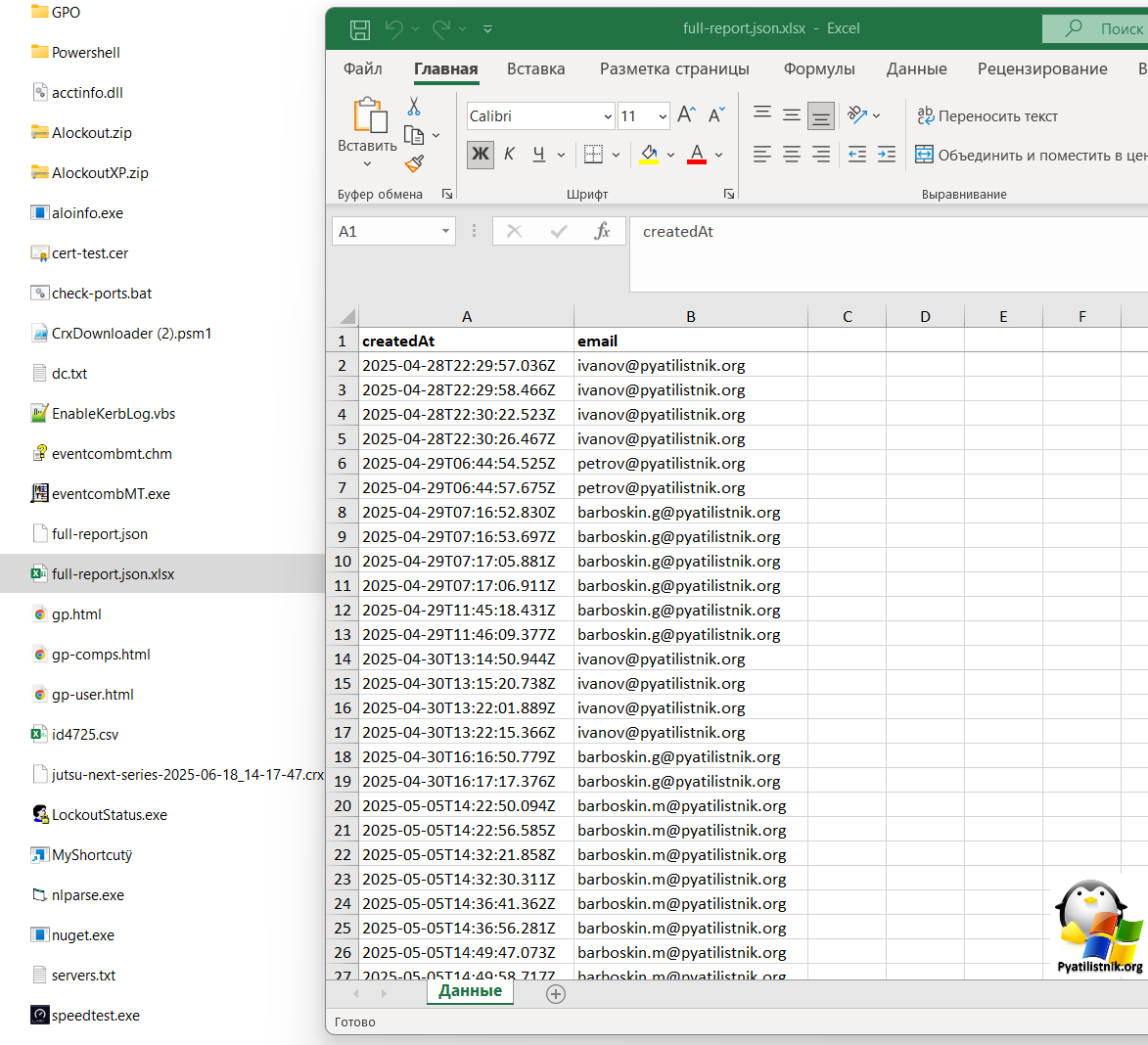Activate the Format Painter brush
The image size is (1148, 1045).
[x=414, y=164]
